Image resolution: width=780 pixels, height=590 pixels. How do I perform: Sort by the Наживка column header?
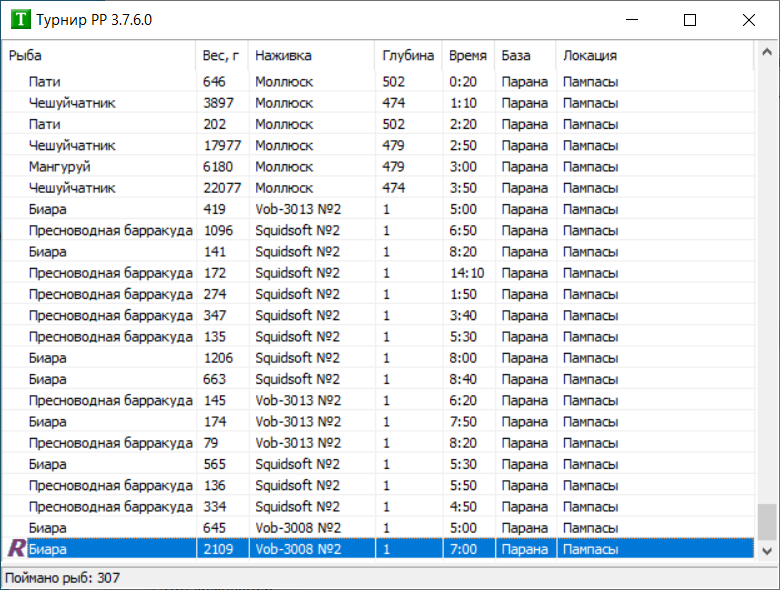[x=311, y=55]
